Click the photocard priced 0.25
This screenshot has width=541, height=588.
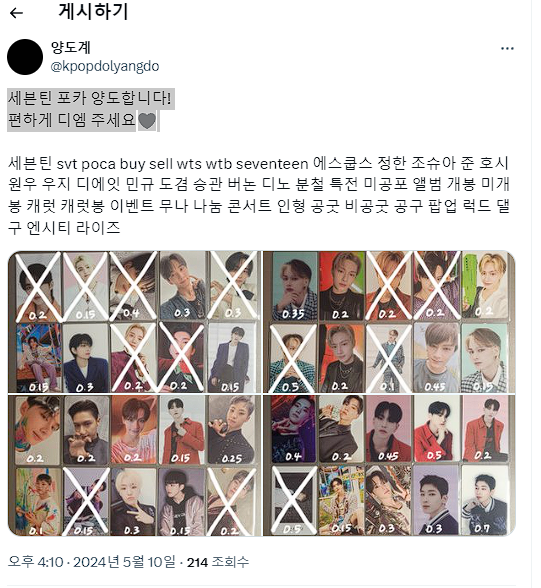pos(231,430)
